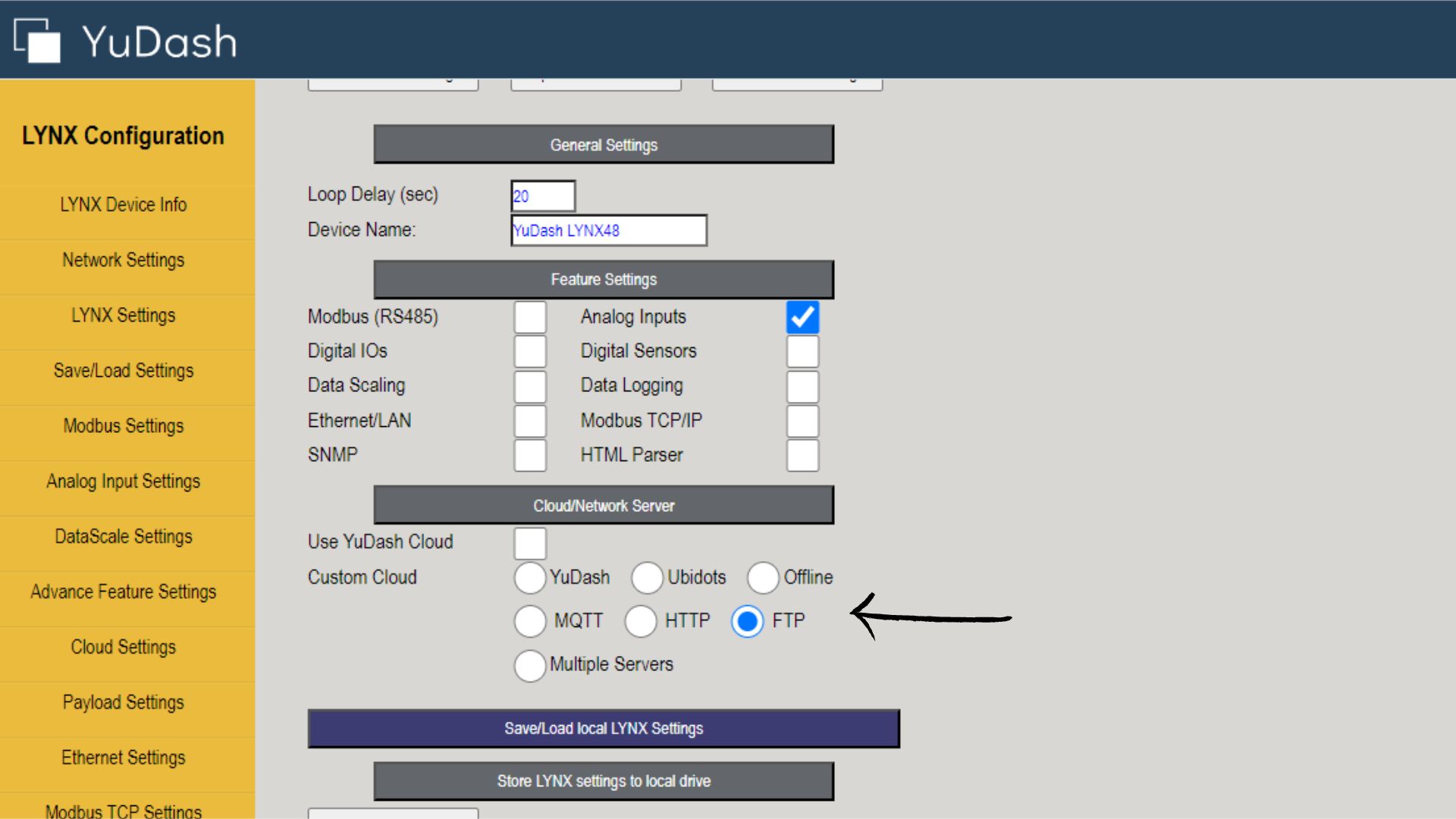Image resolution: width=1456 pixels, height=819 pixels.
Task: Select the Multiple Servers radio button
Action: pos(529,665)
